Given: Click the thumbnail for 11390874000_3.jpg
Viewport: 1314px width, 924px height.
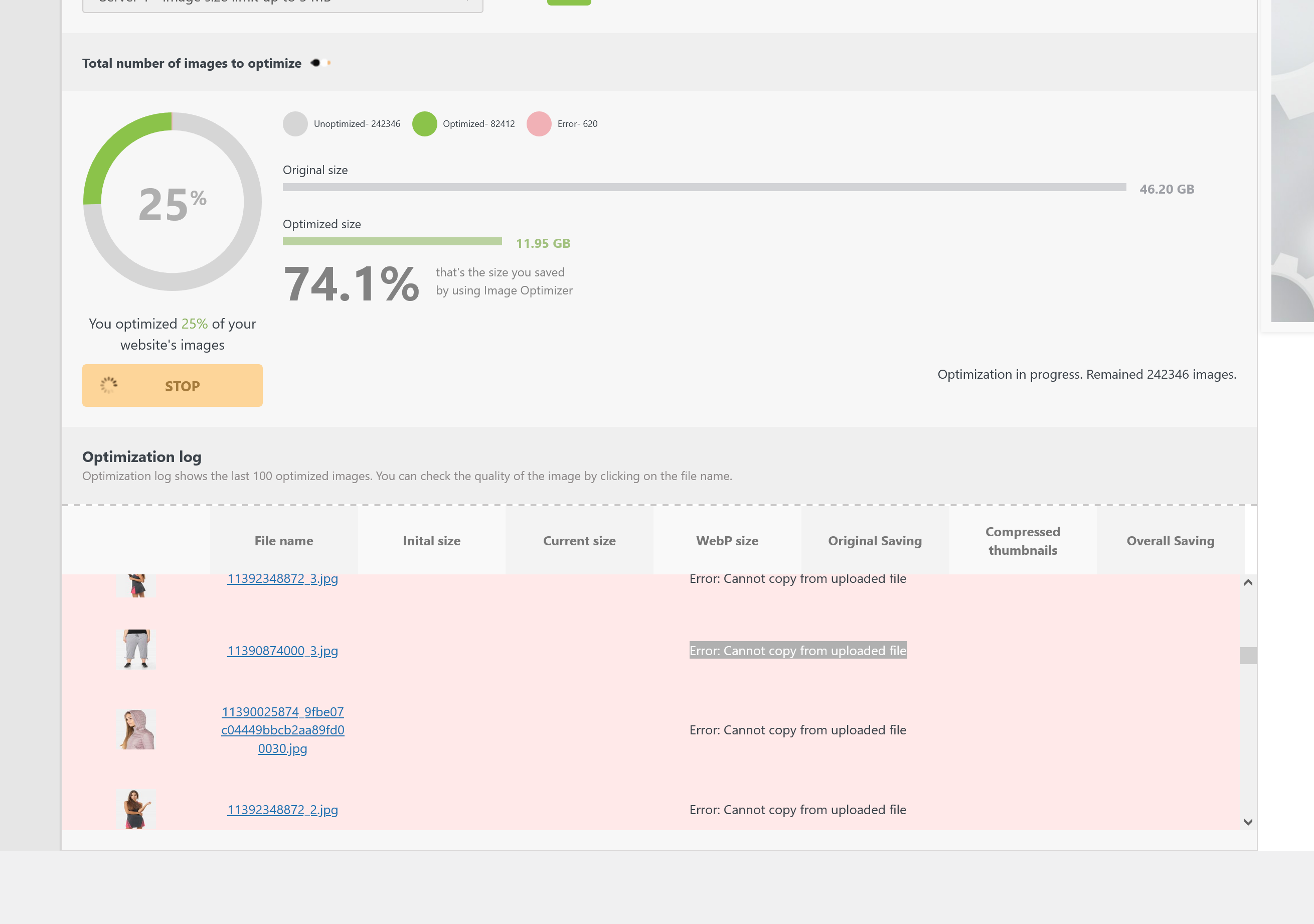Looking at the screenshot, I should (135, 650).
